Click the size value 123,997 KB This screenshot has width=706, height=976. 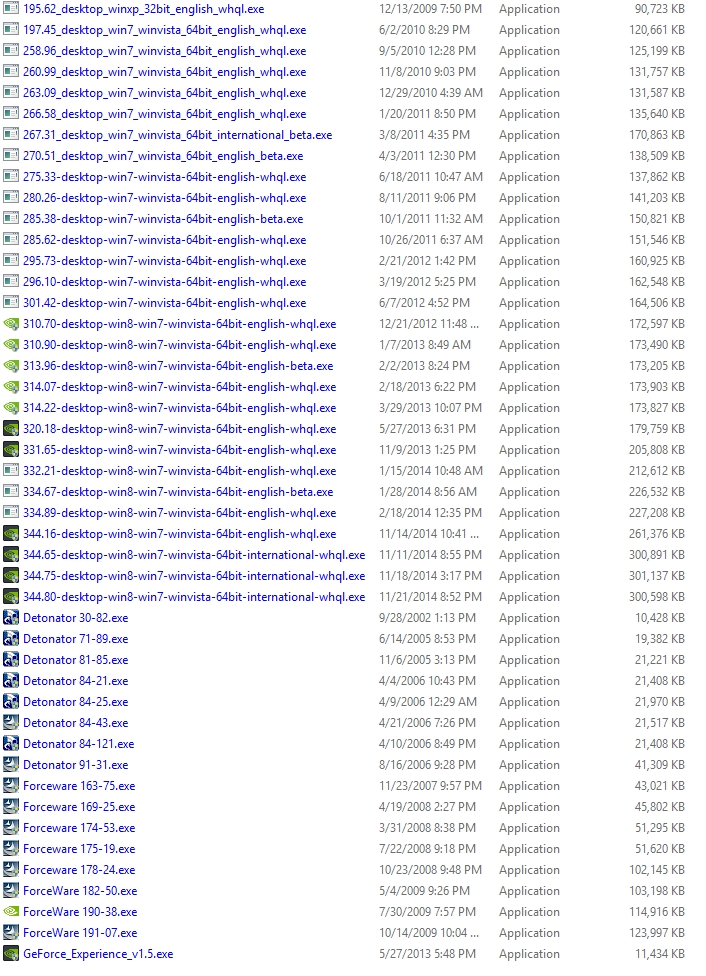click(656, 932)
